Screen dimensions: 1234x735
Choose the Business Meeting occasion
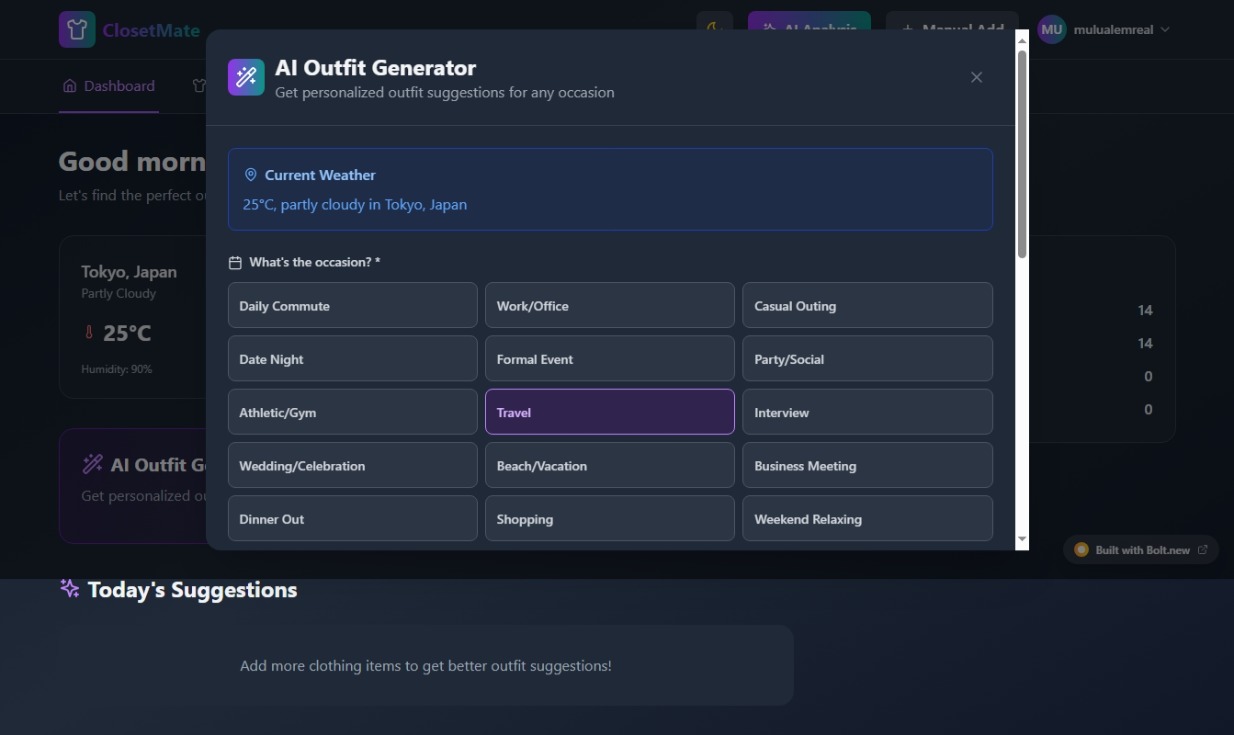click(x=867, y=465)
